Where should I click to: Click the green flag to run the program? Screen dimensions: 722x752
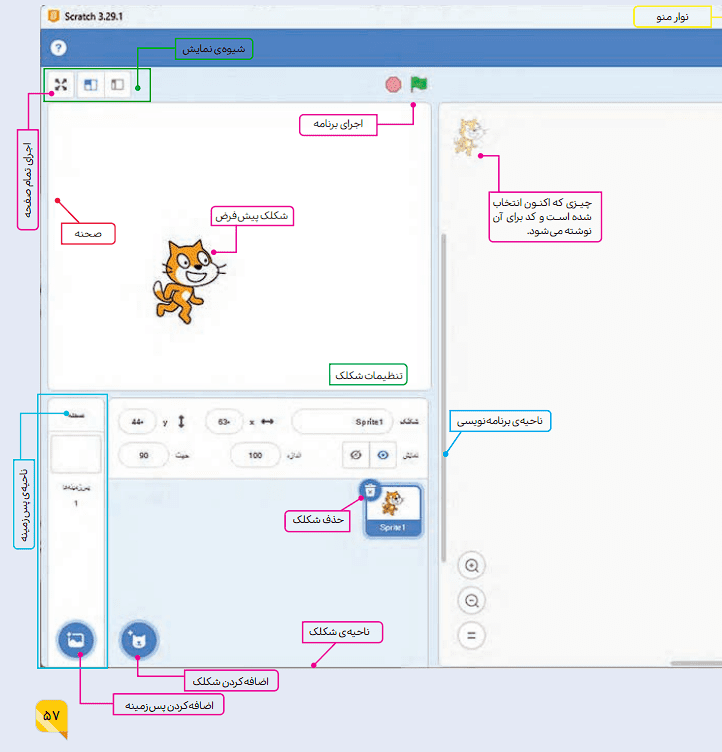pyautogui.click(x=418, y=85)
